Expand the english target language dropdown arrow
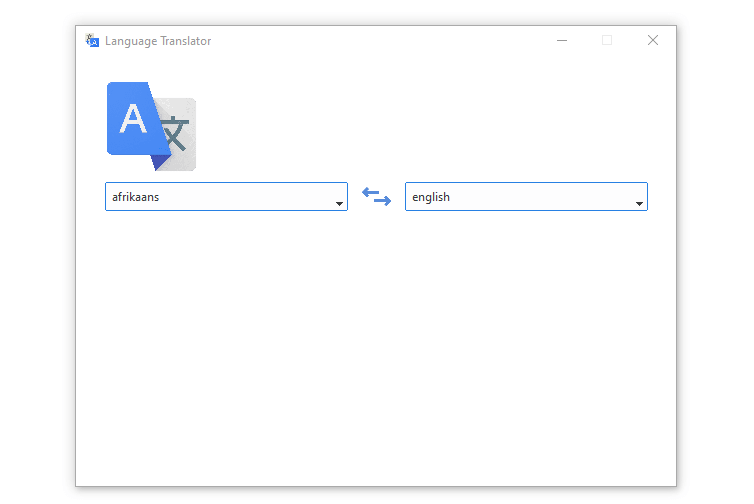Viewport: 754px width, 504px height. [639, 204]
